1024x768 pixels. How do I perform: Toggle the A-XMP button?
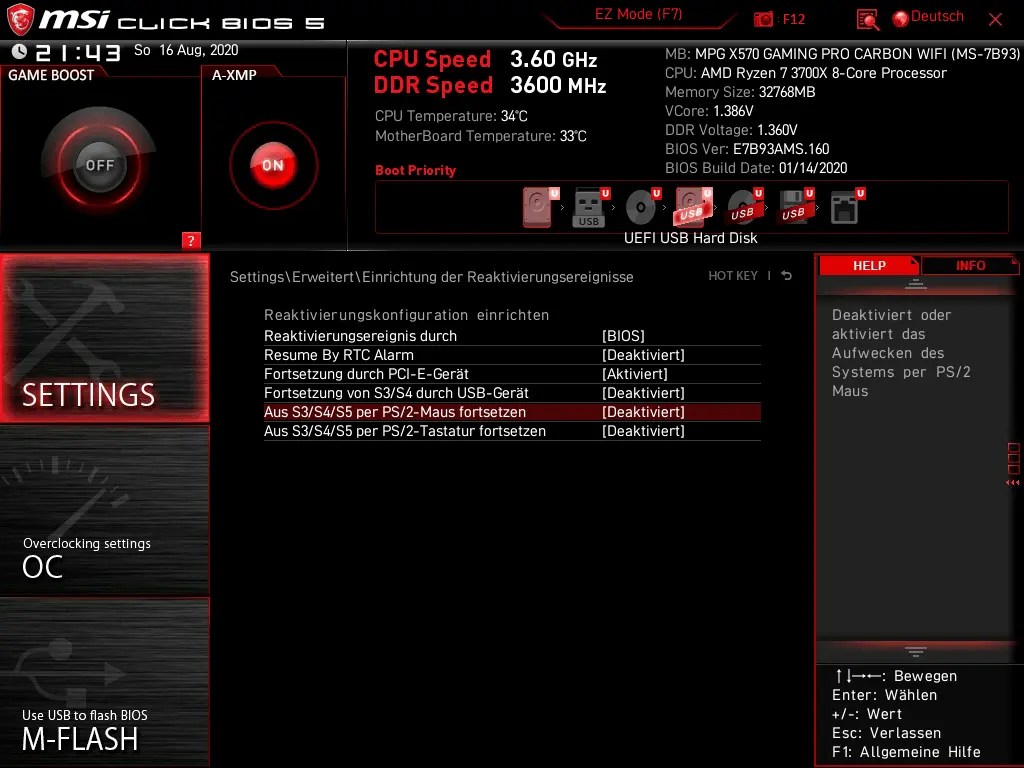click(x=272, y=164)
